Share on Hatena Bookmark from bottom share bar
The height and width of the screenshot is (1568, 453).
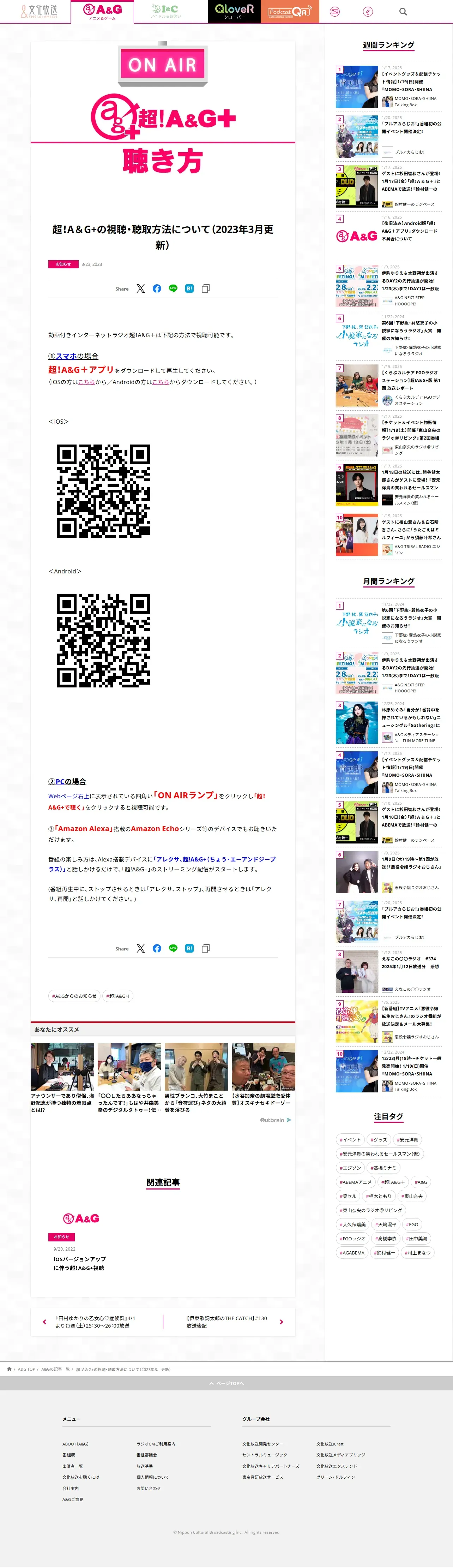click(189, 948)
